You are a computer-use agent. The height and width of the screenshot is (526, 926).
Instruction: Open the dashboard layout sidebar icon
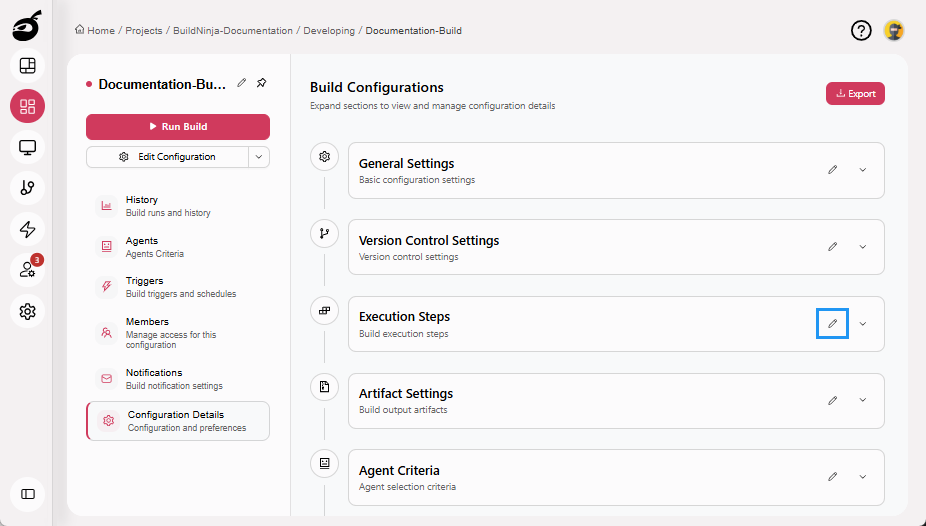27,66
